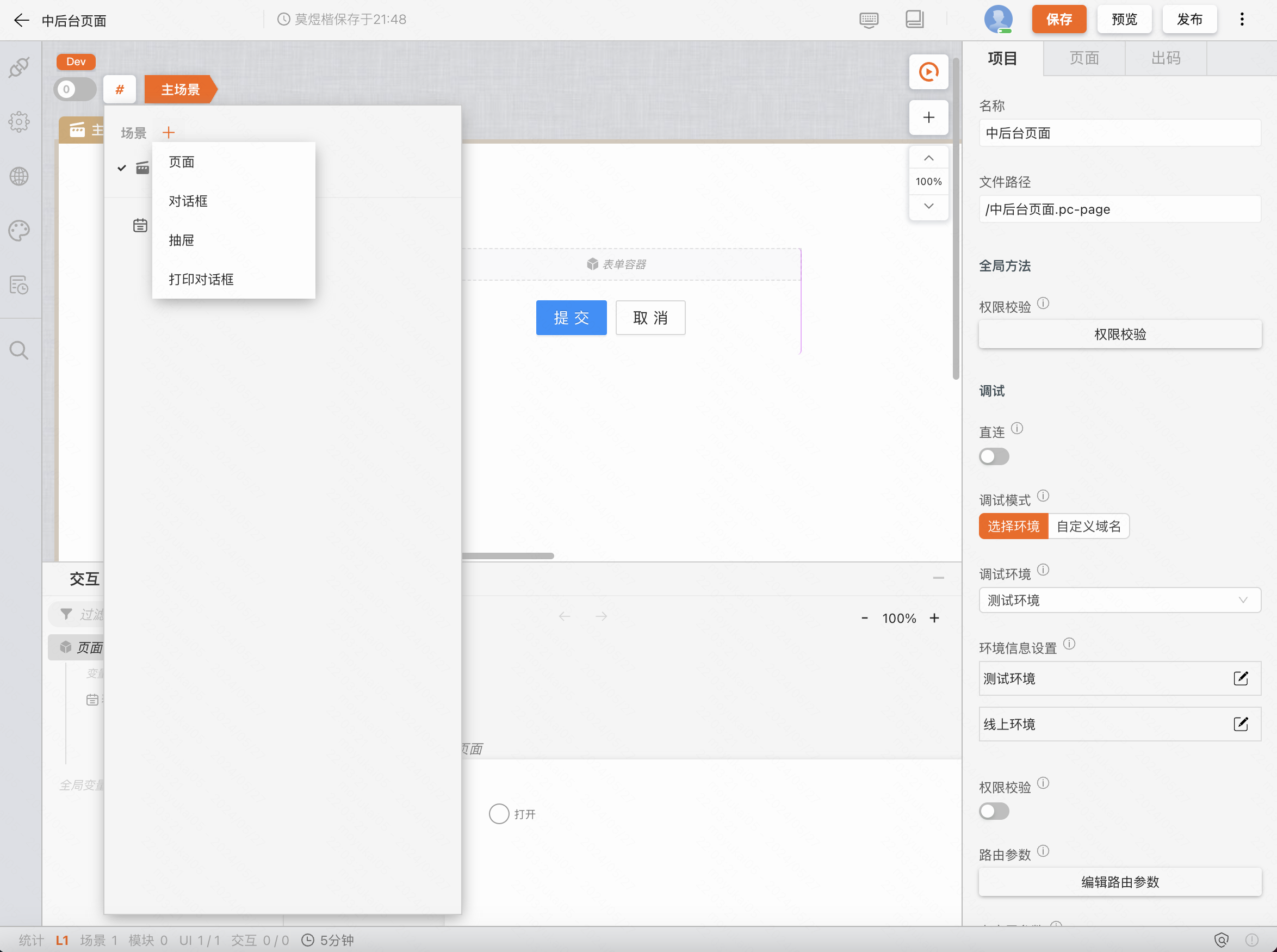
Task: Click the plugin connector icon in left sidebar
Action: pos(19,67)
